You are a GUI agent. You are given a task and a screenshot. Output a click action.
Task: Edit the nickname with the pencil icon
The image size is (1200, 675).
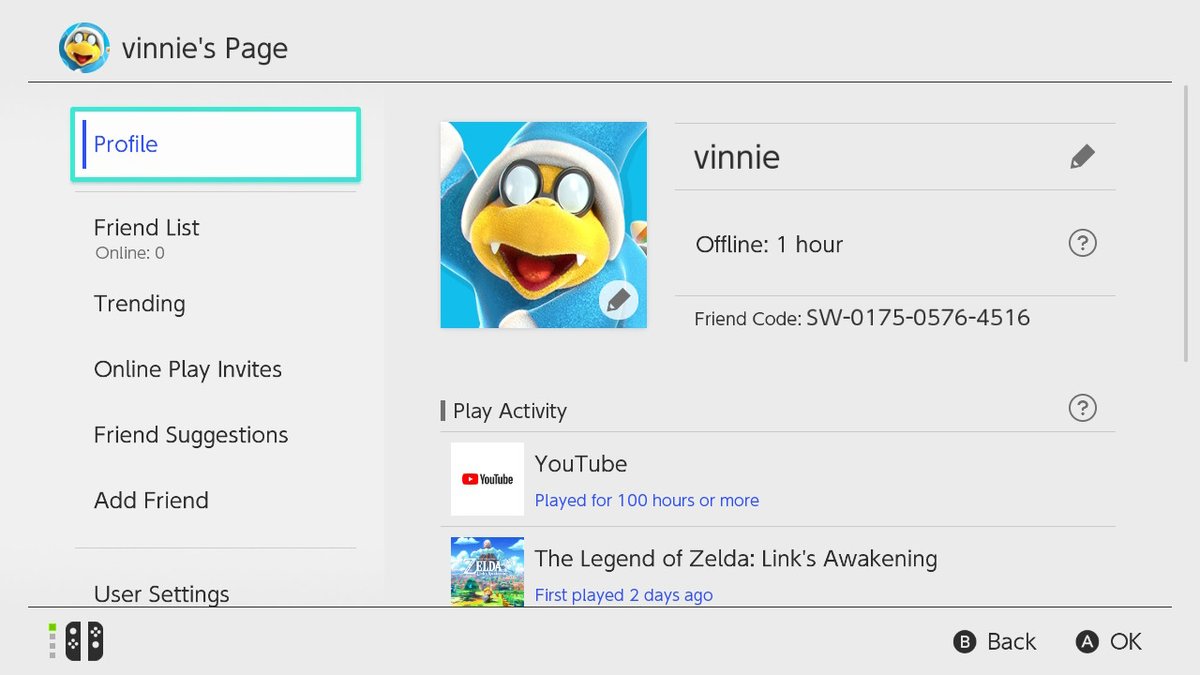pyautogui.click(x=1082, y=157)
